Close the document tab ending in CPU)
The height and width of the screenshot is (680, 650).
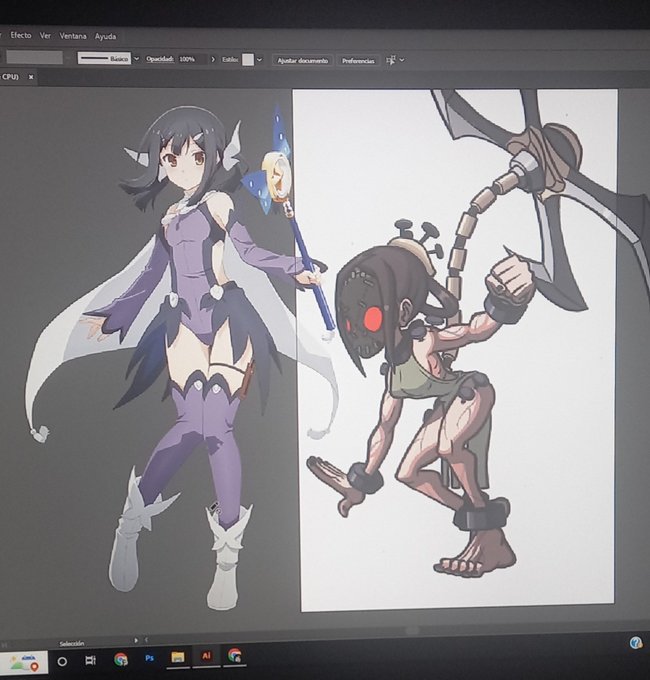pyautogui.click(x=31, y=77)
